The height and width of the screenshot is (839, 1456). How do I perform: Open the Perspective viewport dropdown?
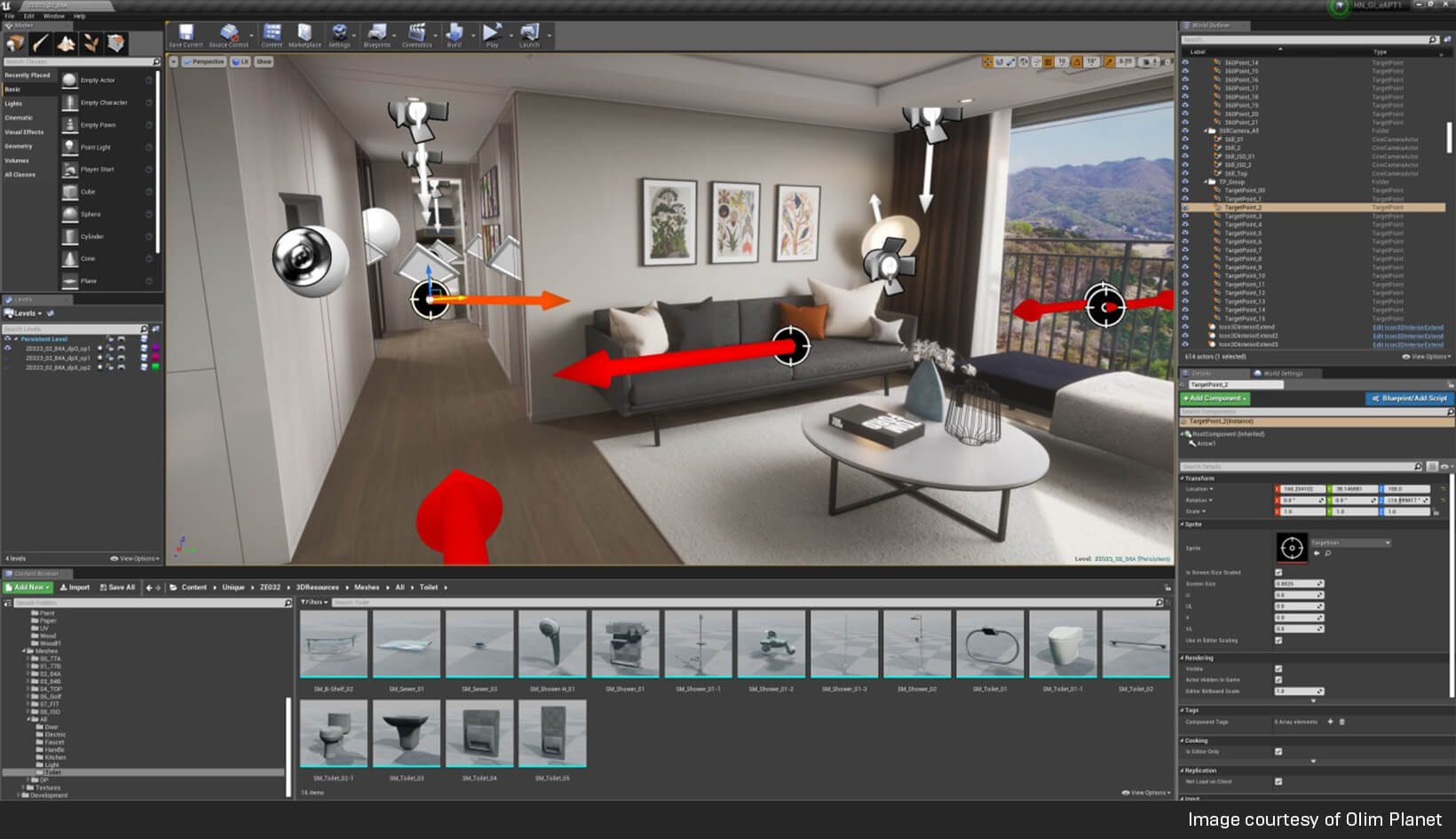(205, 61)
